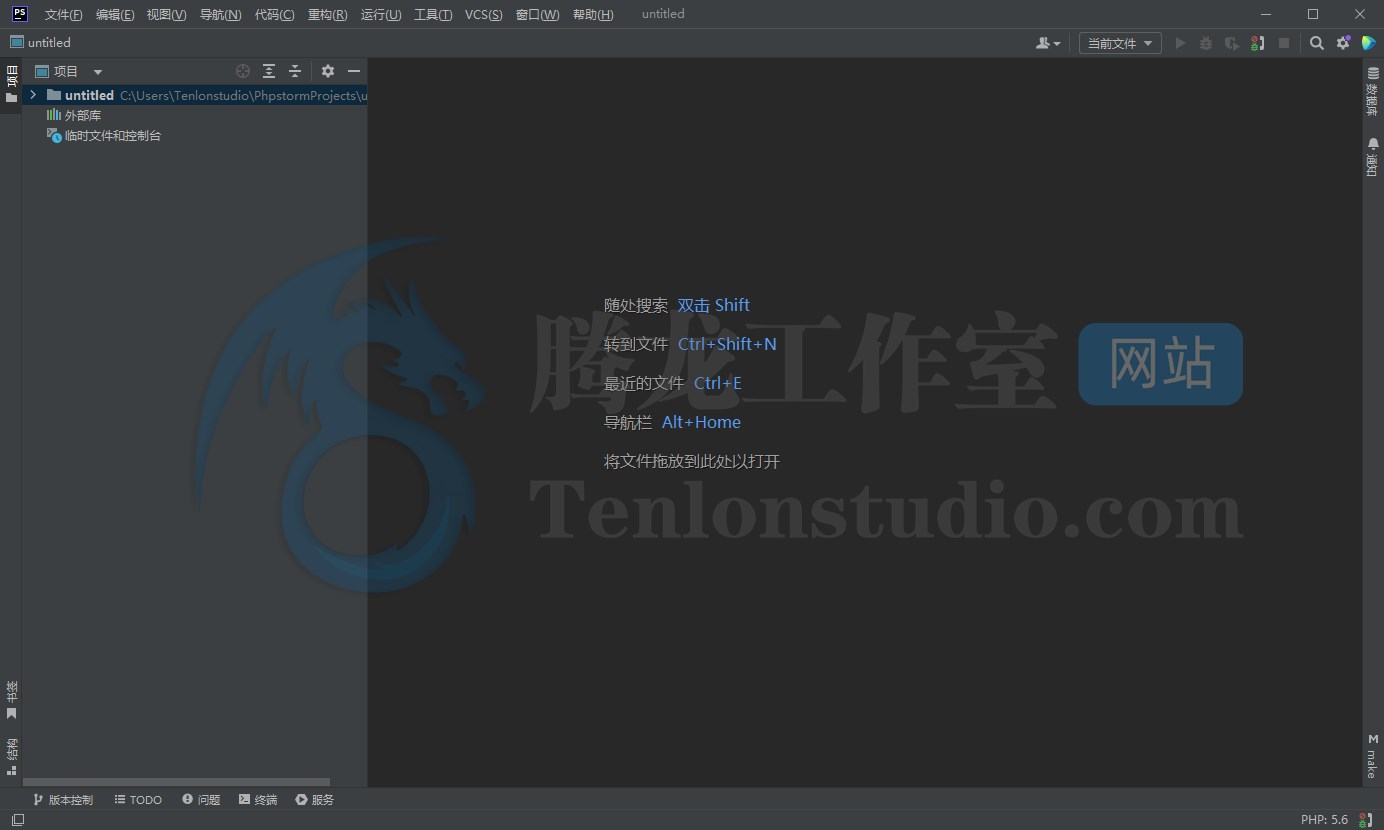Toggle the PHP debug listener phone icon
This screenshot has height=830, width=1384.
click(x=1258, y=43)
